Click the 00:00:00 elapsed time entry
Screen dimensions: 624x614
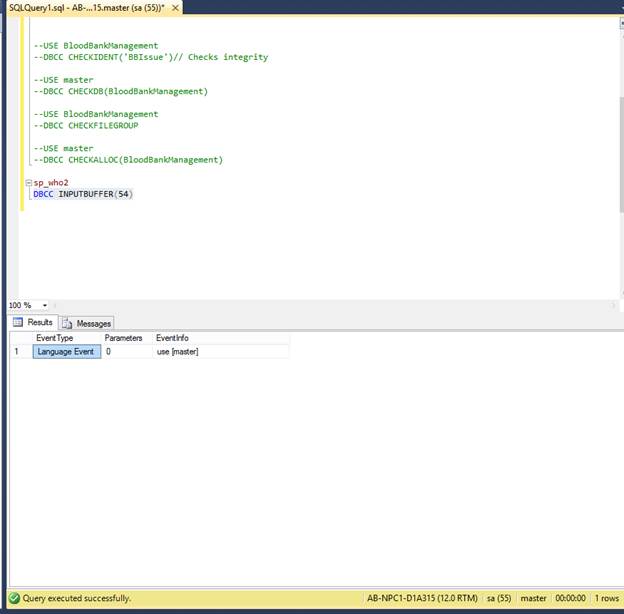(570, 598)
